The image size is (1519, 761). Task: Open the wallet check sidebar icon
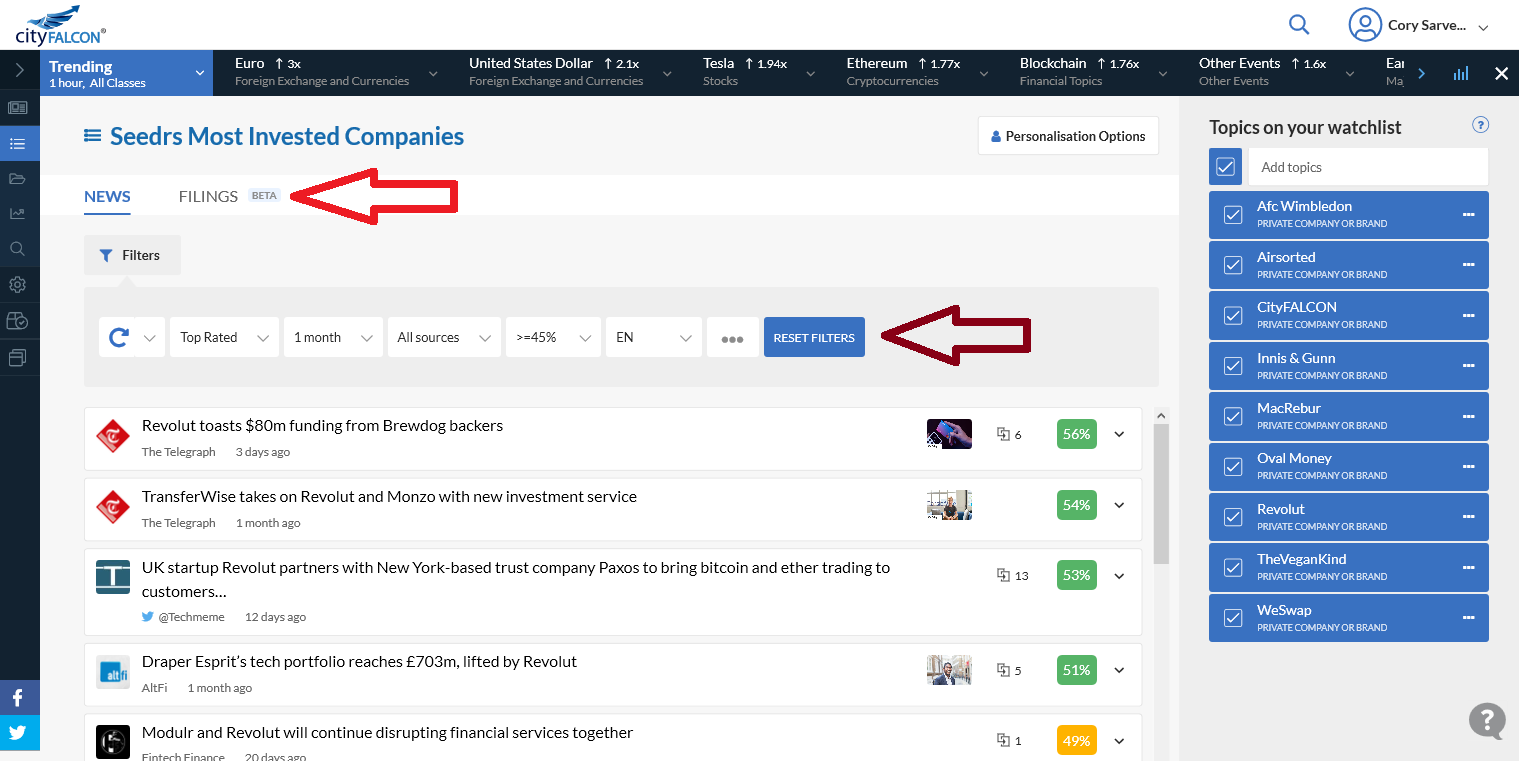click(18, 321)
